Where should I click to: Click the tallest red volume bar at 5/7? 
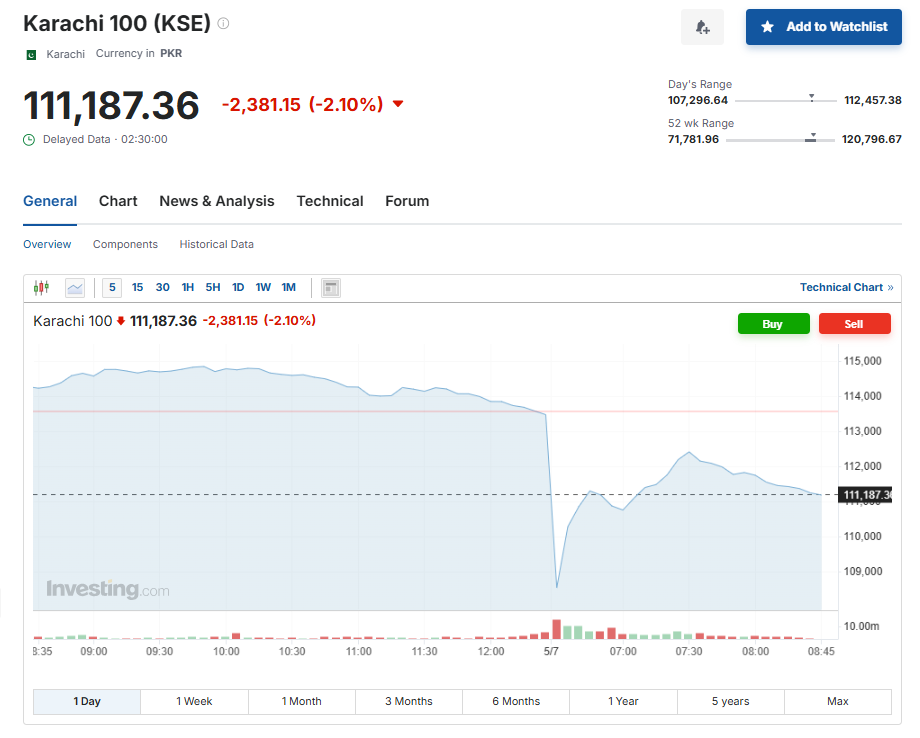coord(557,629)
